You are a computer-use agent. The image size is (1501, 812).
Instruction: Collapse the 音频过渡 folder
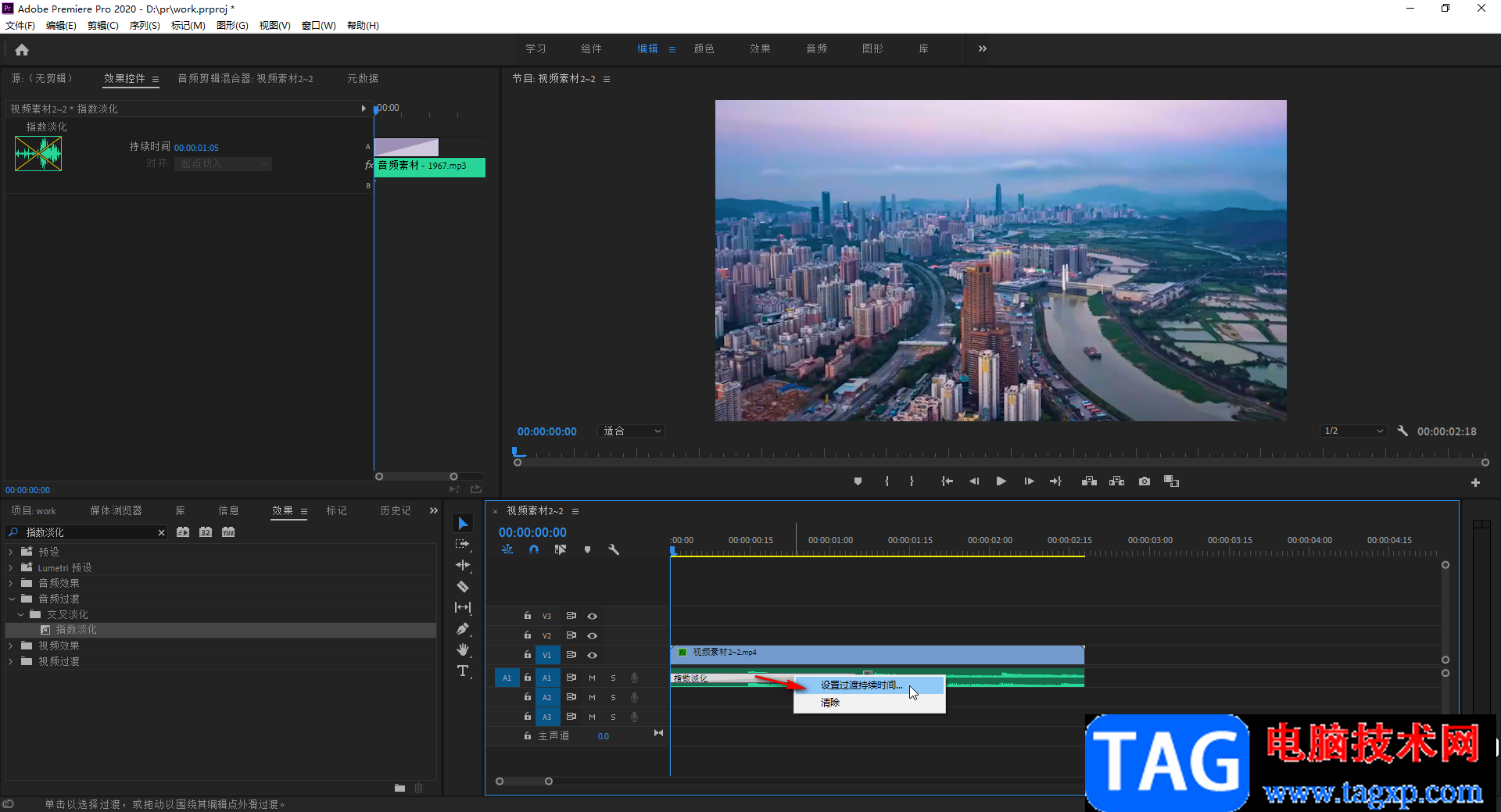[11, 599]
